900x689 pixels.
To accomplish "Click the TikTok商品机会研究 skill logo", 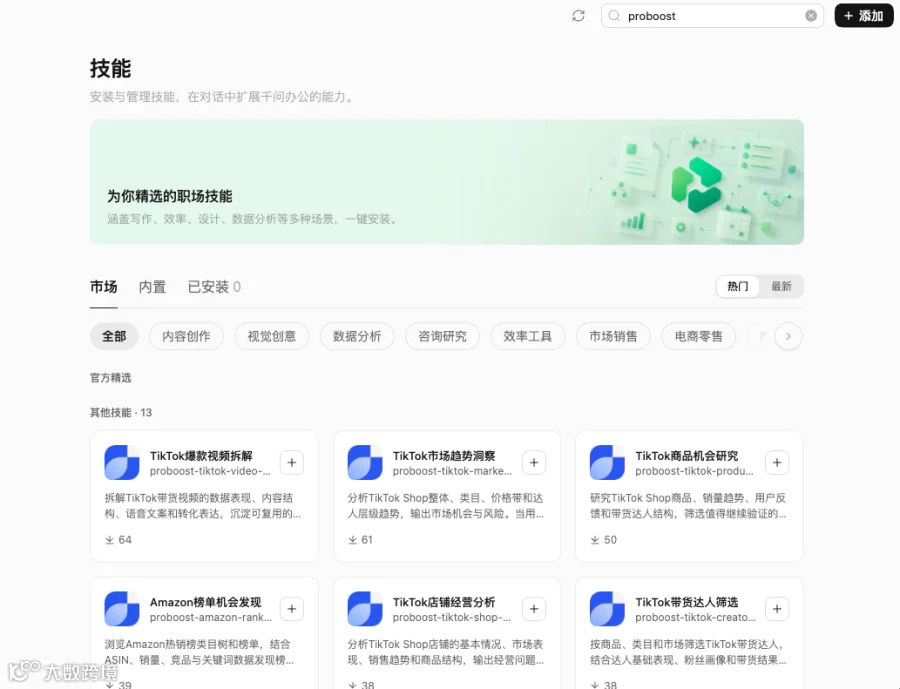I will (607, 462).
